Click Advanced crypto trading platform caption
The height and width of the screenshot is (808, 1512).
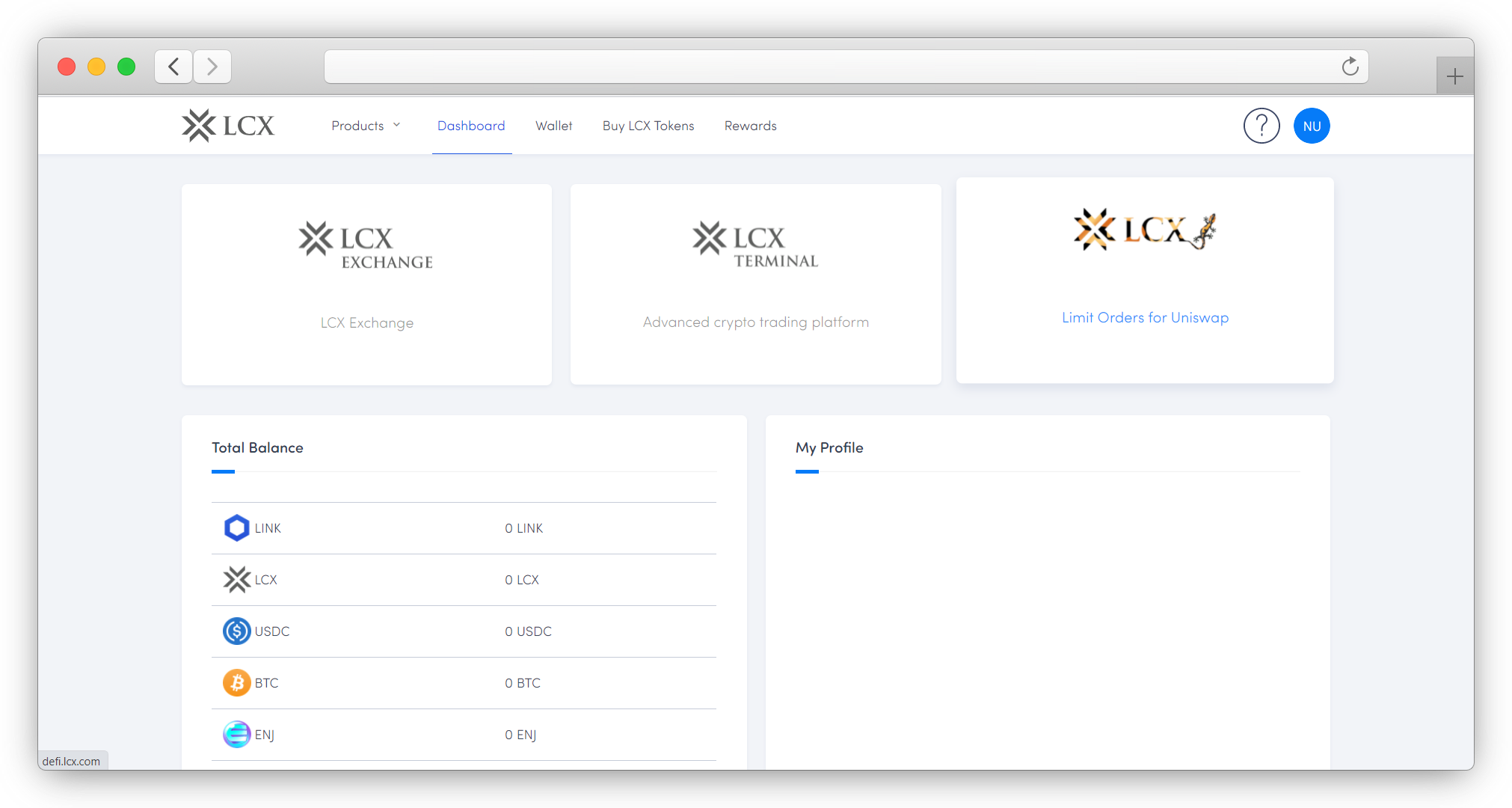[755, 322]
